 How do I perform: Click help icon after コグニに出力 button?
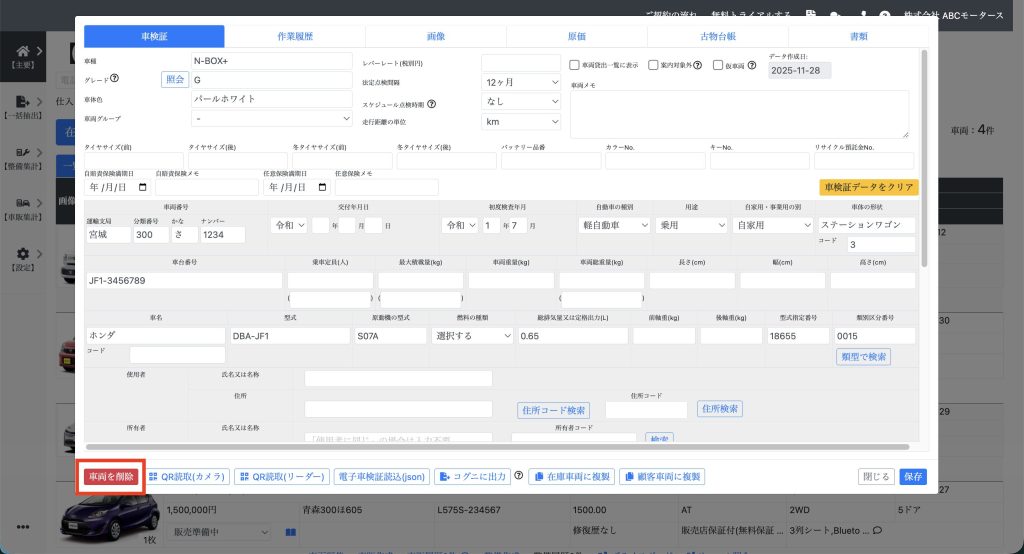(x=519, y=476)
